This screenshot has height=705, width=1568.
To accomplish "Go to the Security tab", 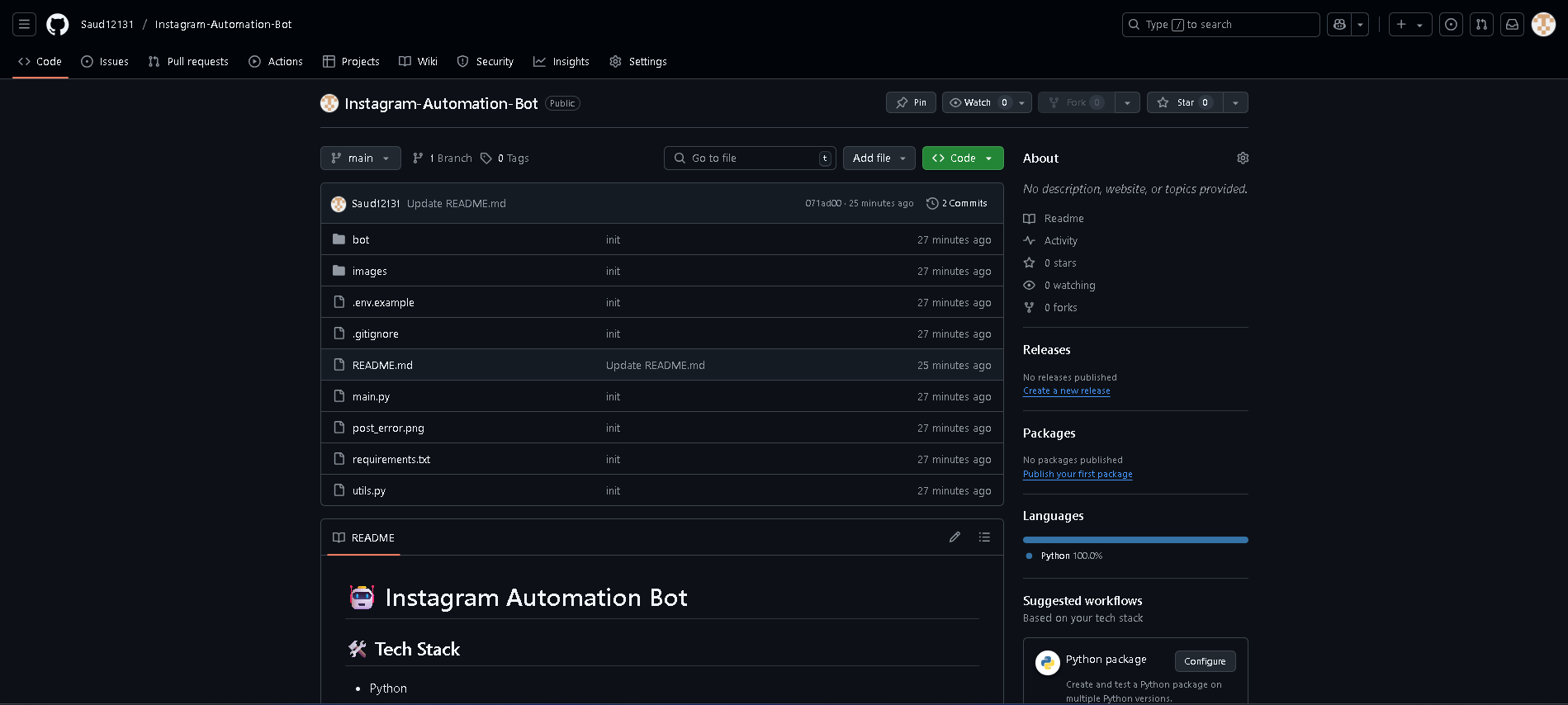I will (x=486, y=61).
